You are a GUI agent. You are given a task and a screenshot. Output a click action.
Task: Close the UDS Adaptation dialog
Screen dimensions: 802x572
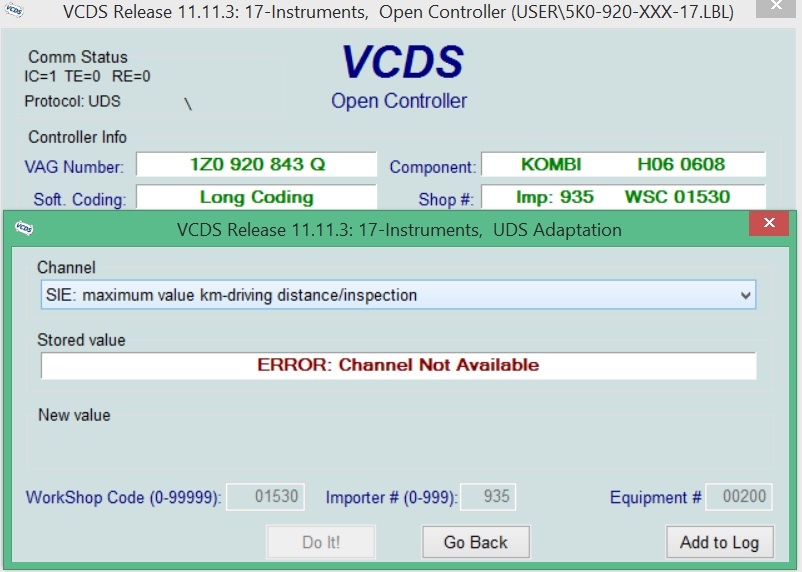tap(769, 223)
